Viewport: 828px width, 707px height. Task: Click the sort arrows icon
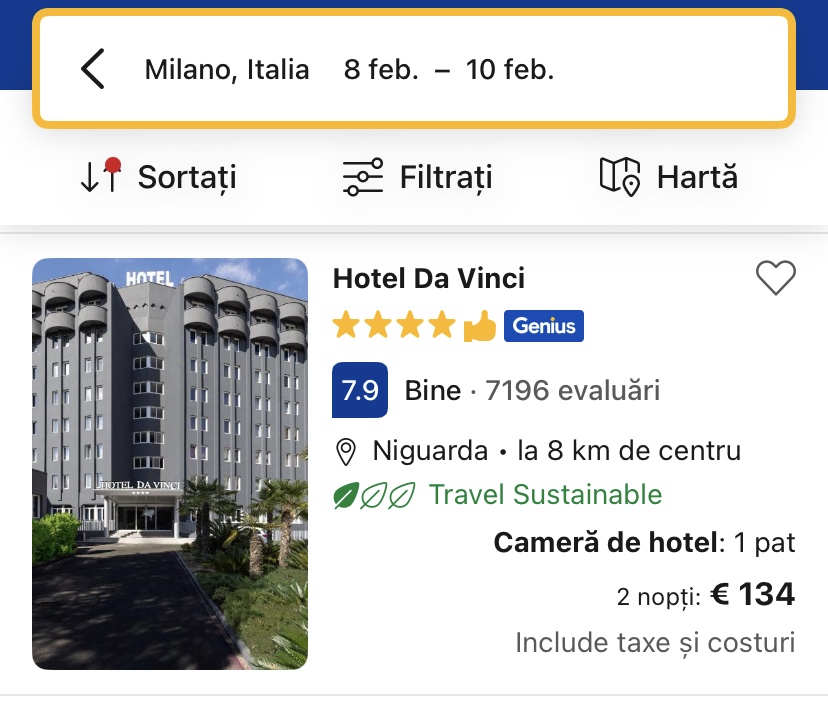point(100,176)
